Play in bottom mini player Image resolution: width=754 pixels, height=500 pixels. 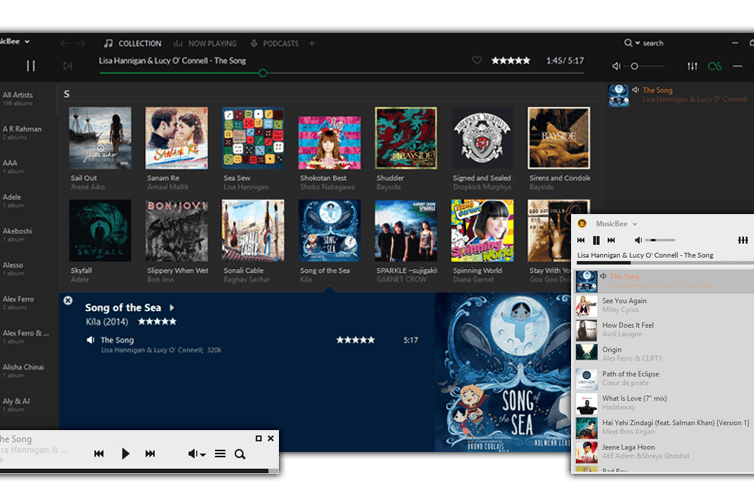(125, 453)
